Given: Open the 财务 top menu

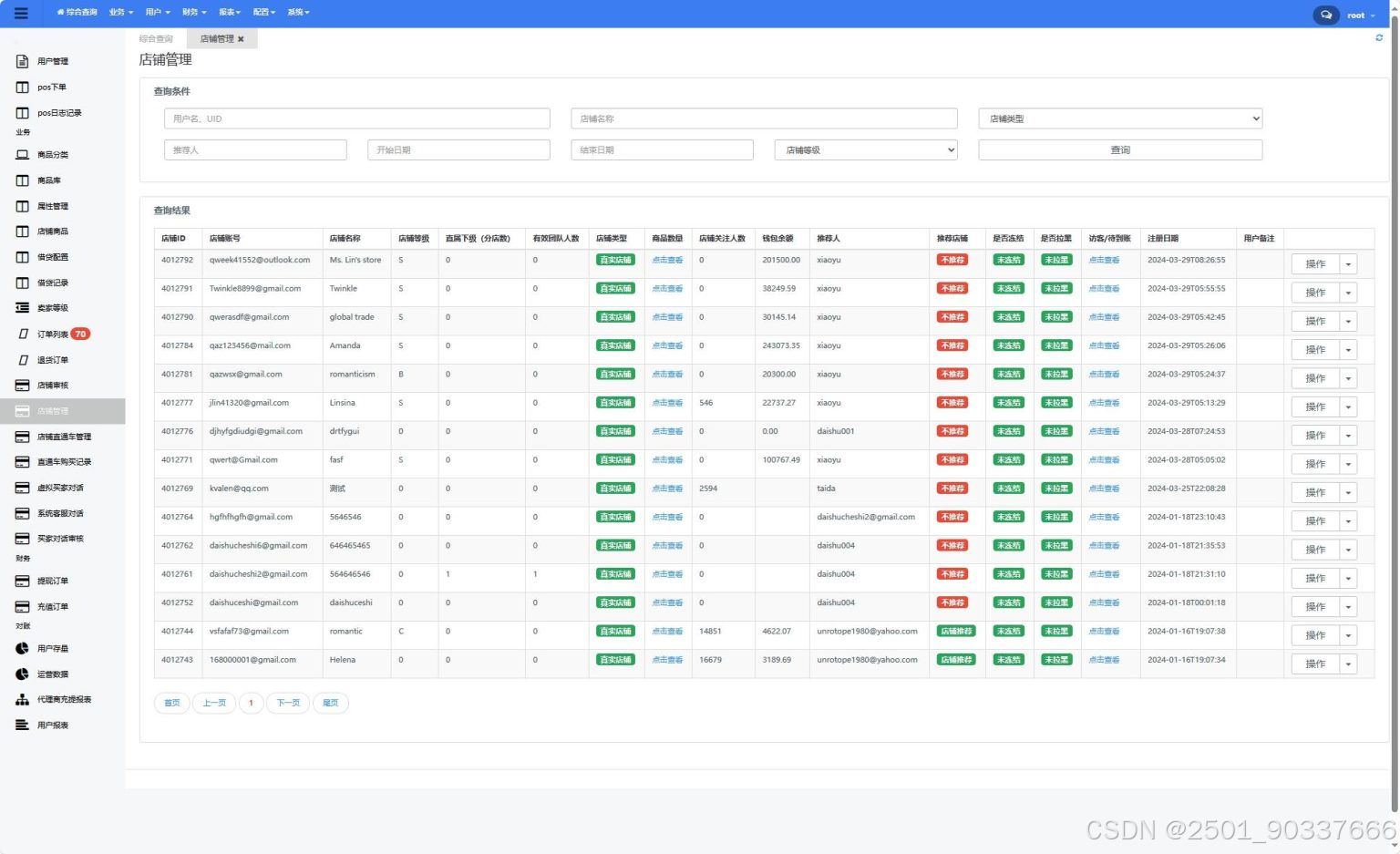Looking at the screenshot, I should click(194, 13).
